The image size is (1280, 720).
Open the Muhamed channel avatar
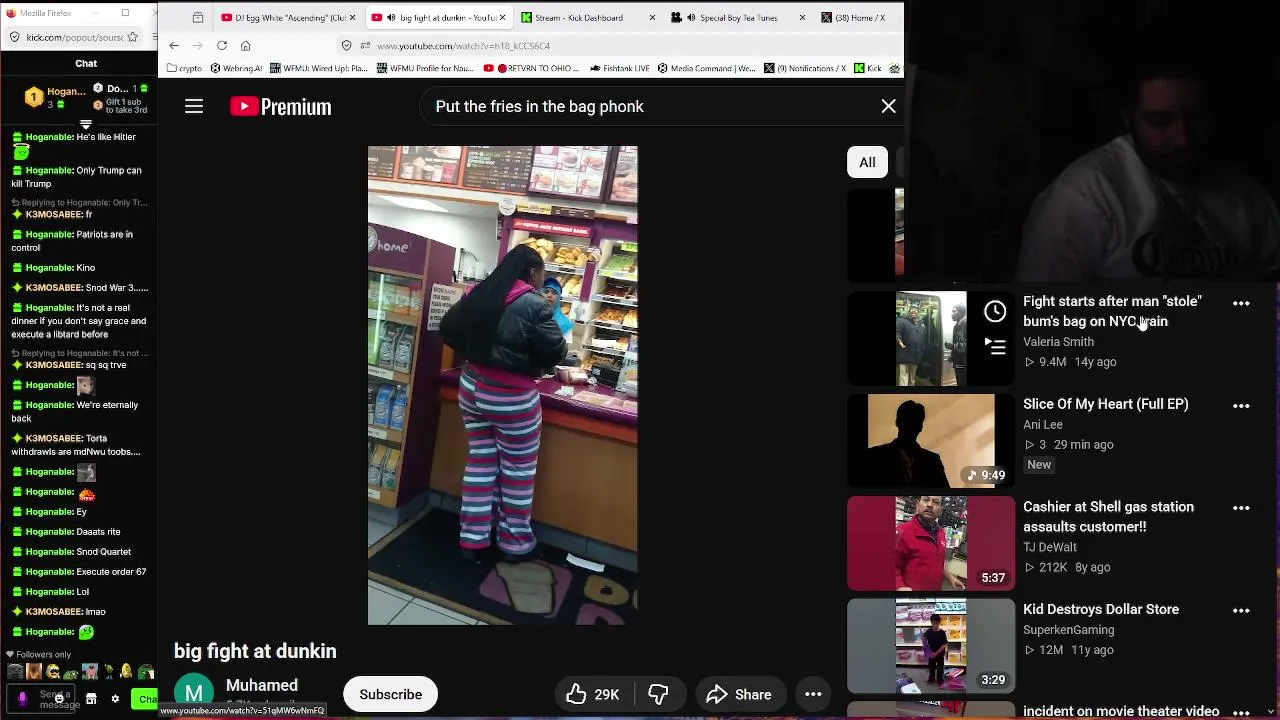194,694
